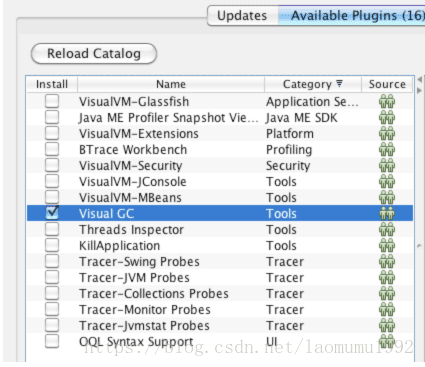
Task: Click the Security category cell
Action: coord(288,166)
